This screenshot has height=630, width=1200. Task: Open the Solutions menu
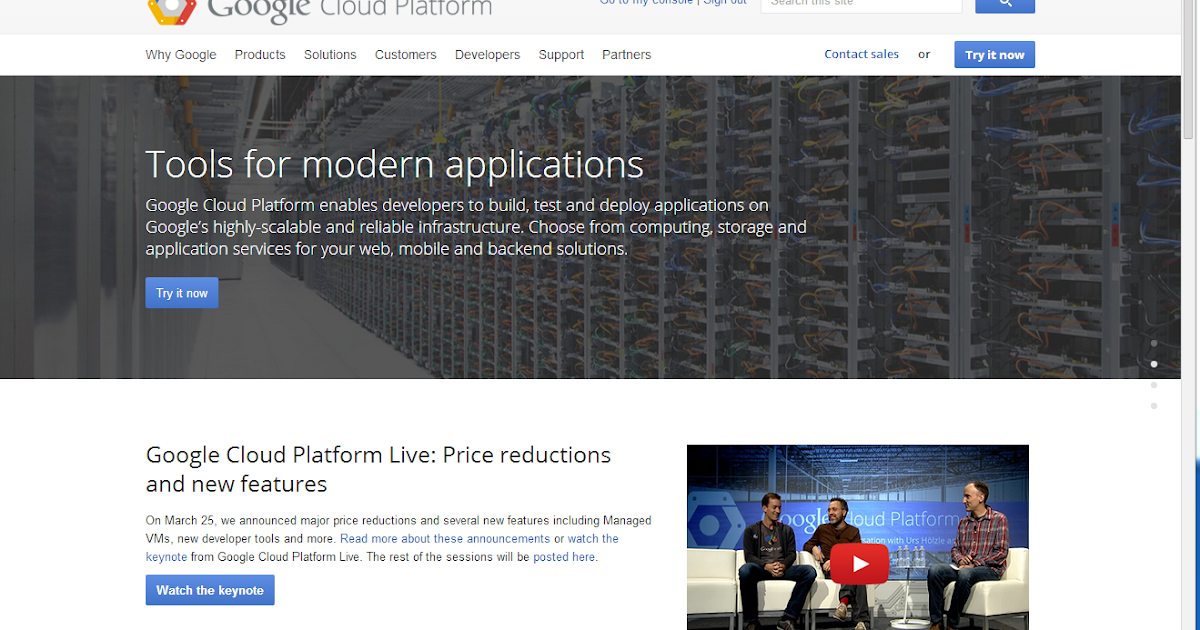click(x=330, y=55)
